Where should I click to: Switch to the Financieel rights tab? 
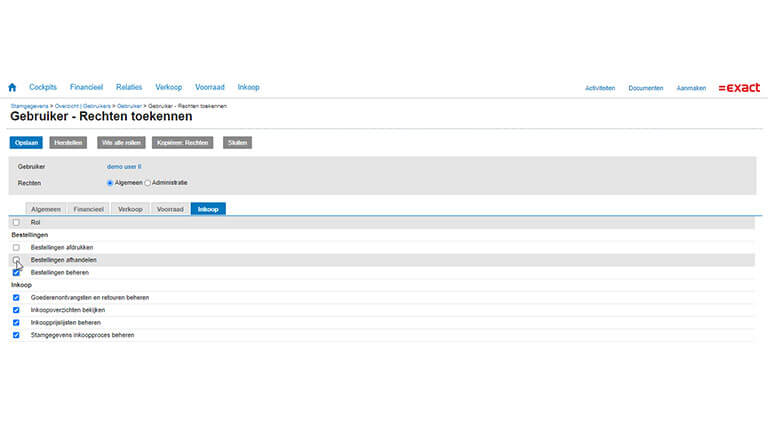point(89,209)
